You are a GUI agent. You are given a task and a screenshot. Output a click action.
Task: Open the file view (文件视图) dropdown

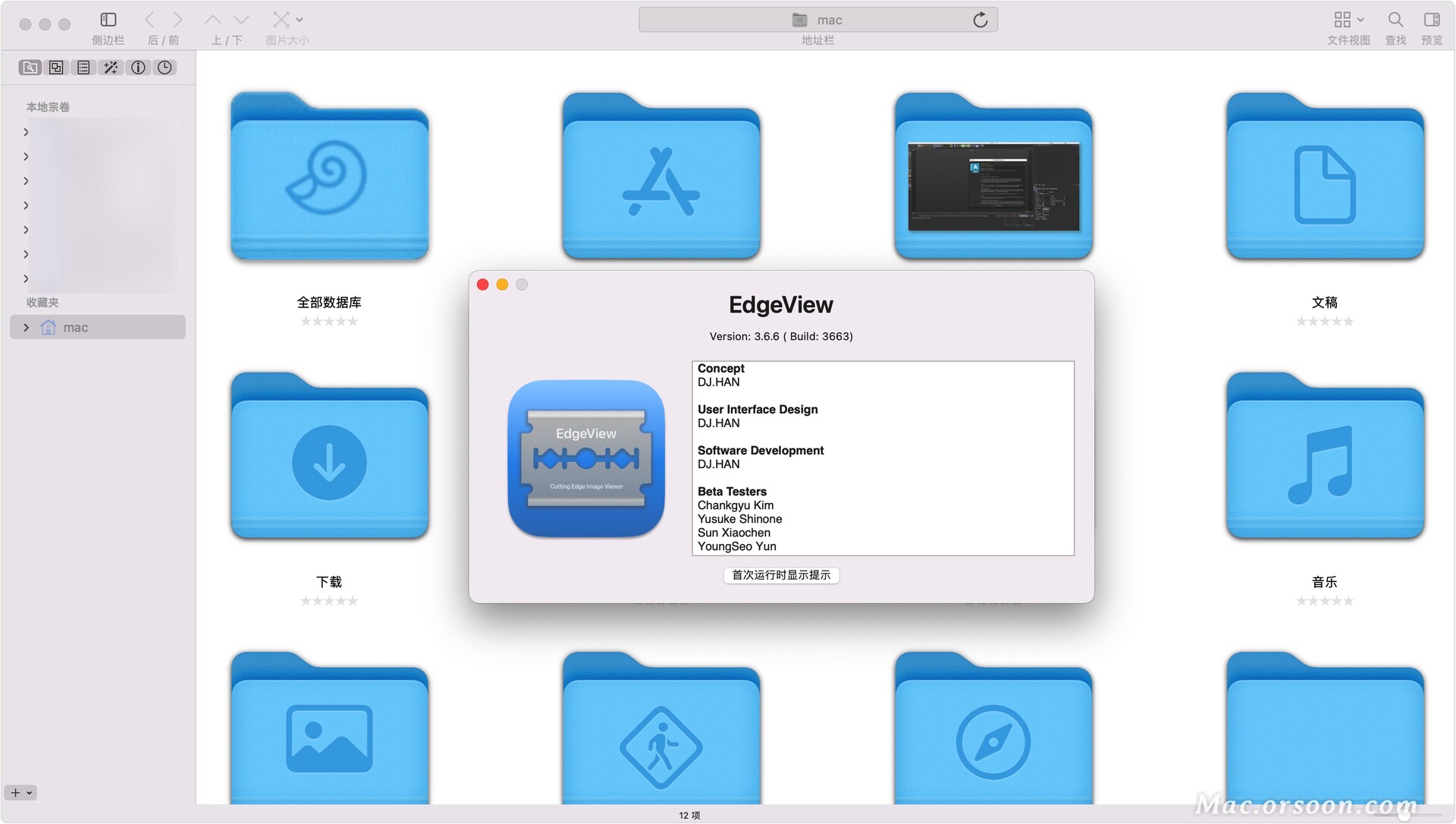click(1348, 20)
